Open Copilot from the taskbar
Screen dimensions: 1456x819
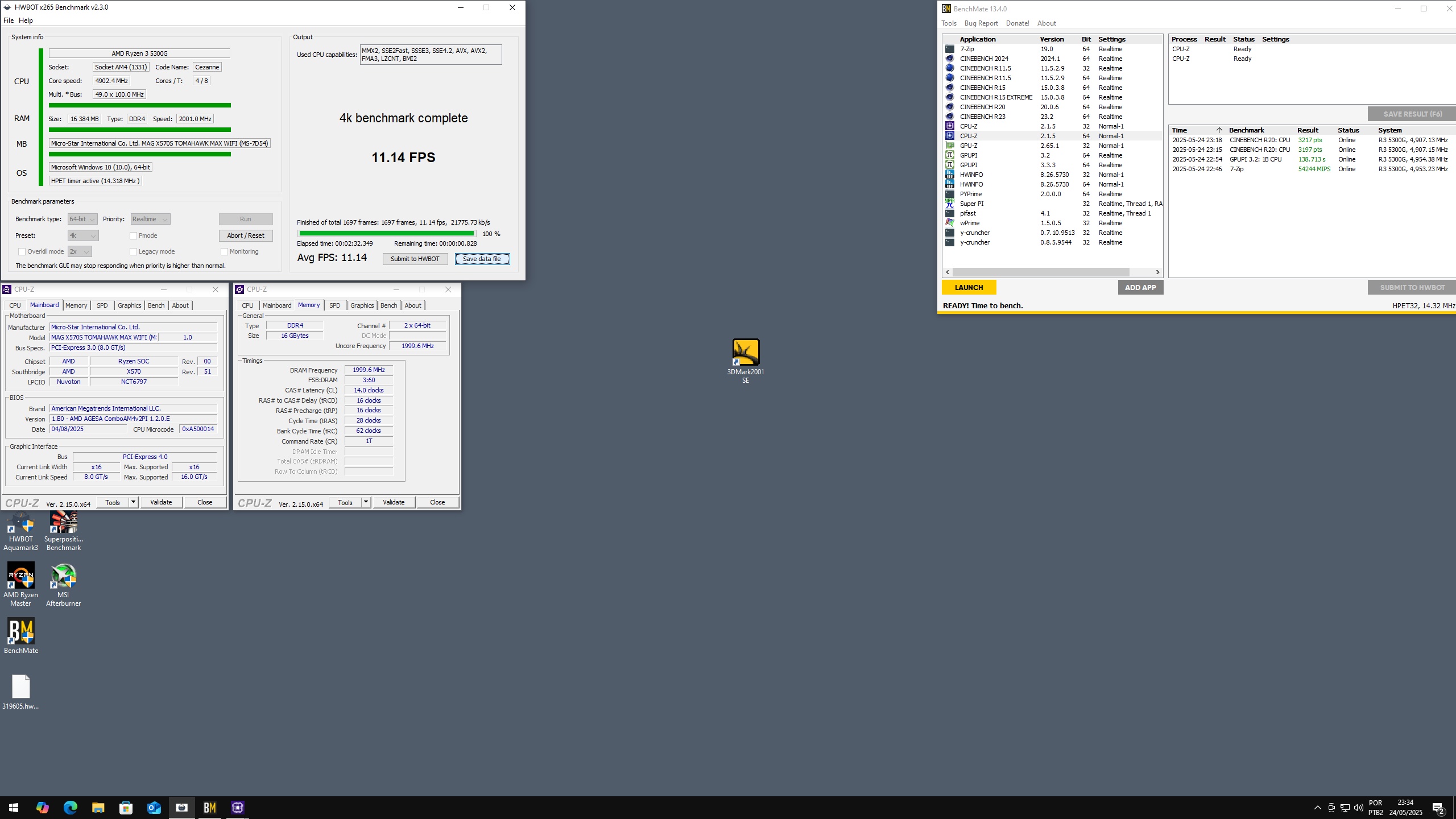(x=43, y=808)
